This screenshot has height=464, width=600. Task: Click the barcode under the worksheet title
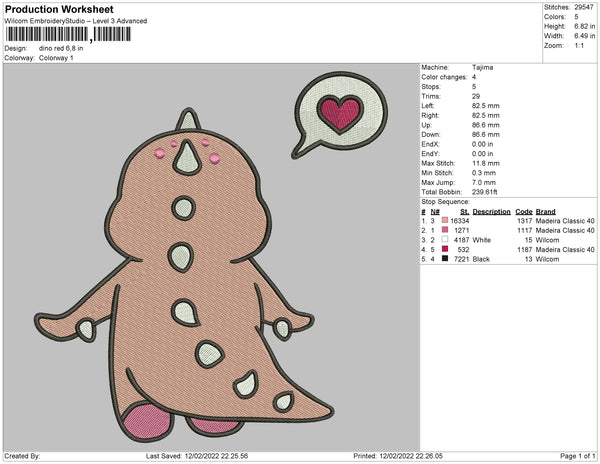(68, 34)
